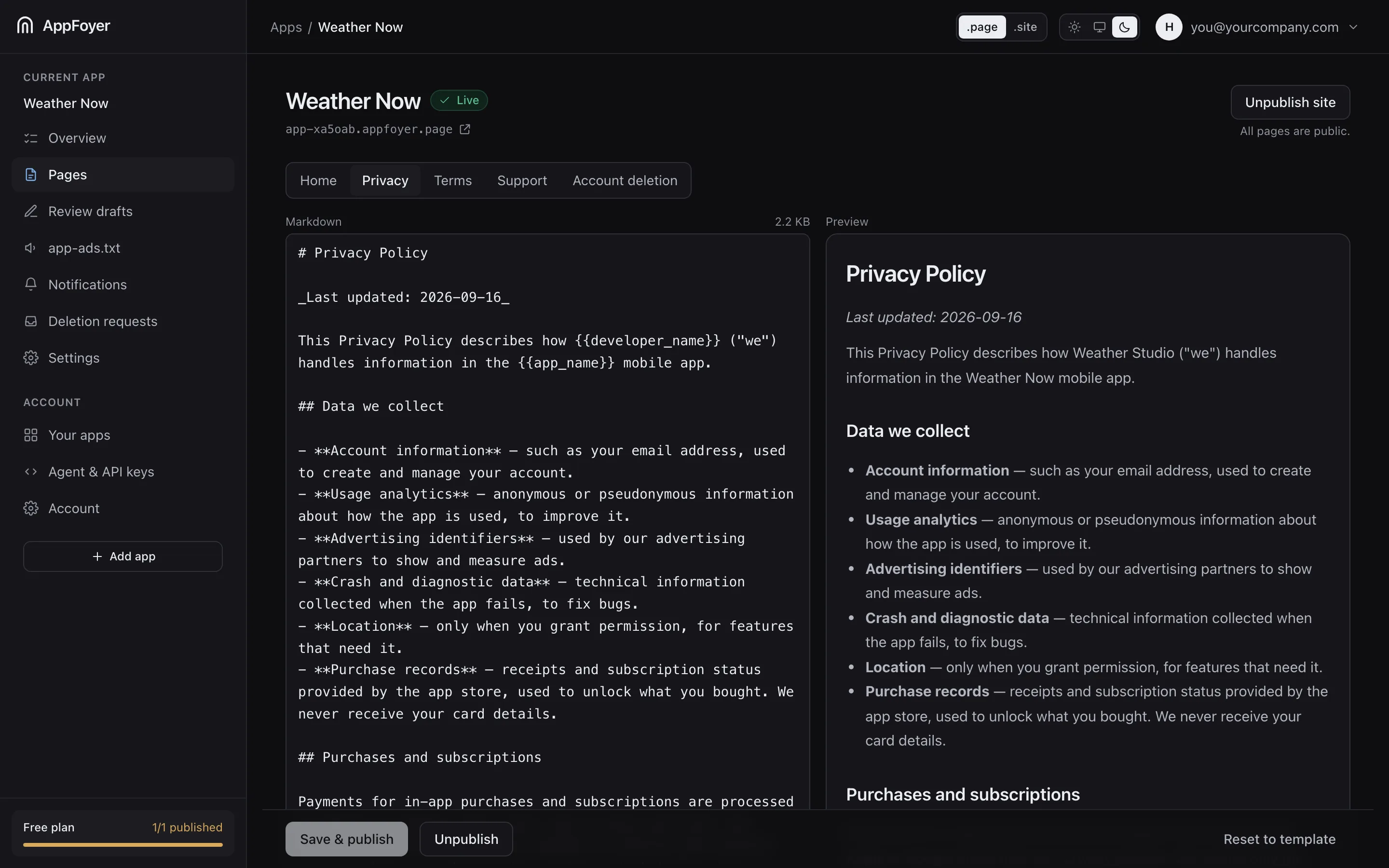Click Weather Now under Current App

pos(66,103)
